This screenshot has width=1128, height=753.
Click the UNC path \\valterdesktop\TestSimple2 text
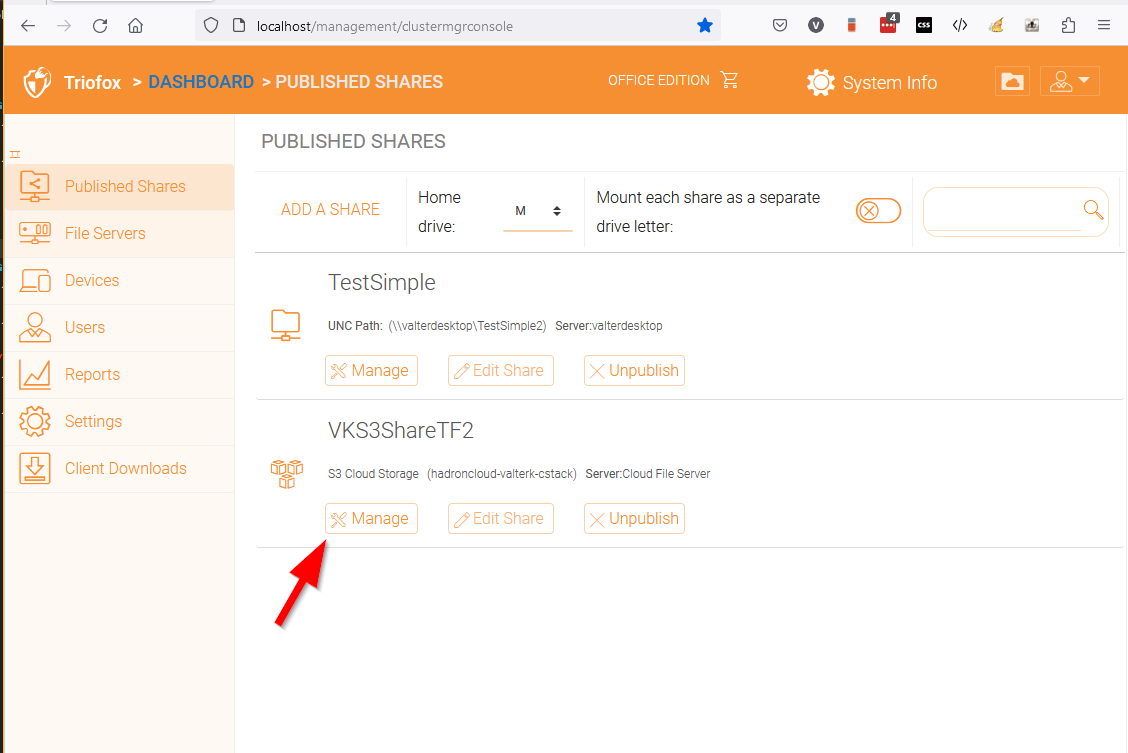tap(468, 326)
